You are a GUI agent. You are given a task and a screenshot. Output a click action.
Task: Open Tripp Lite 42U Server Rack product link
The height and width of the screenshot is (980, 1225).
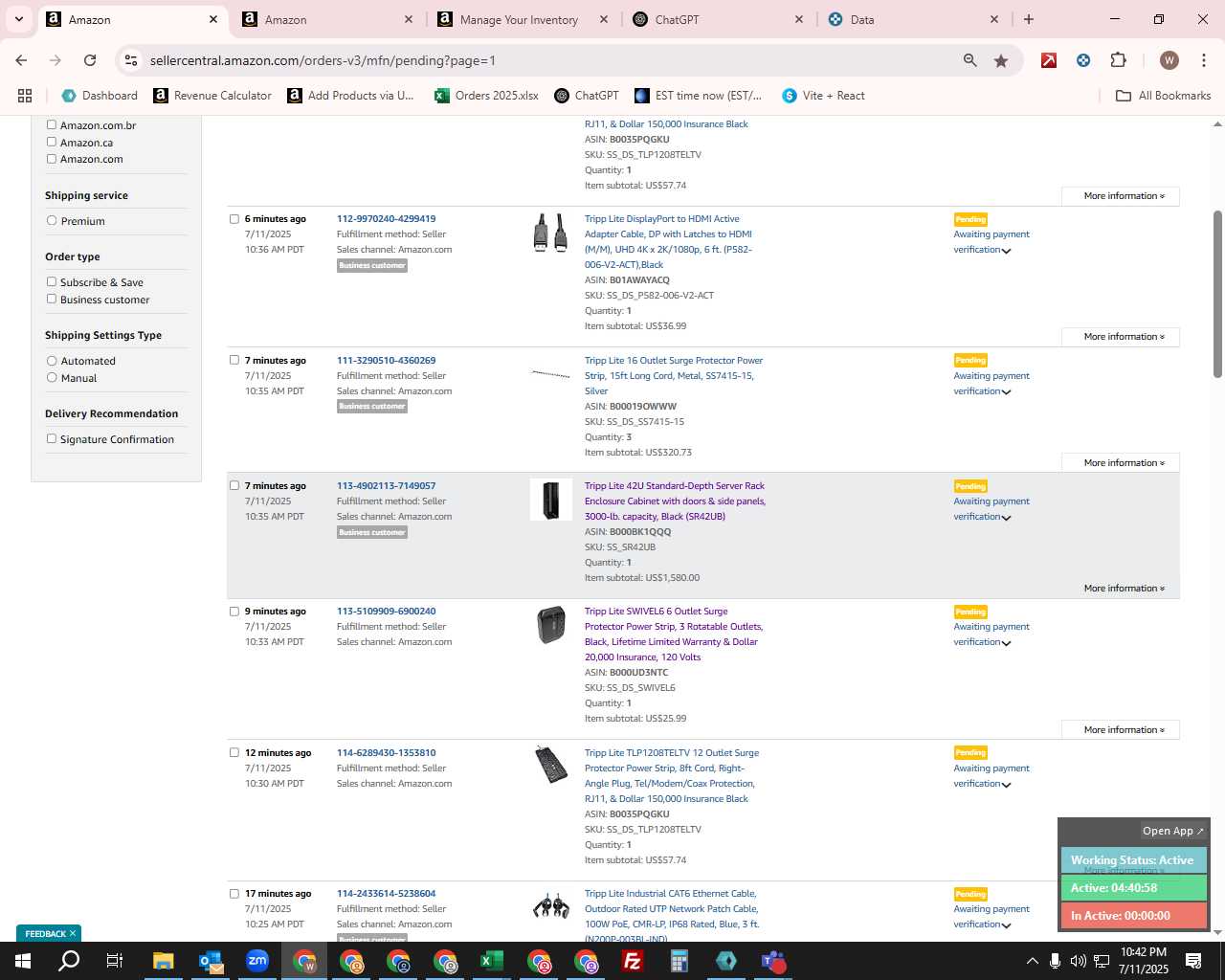click(675, 501)
